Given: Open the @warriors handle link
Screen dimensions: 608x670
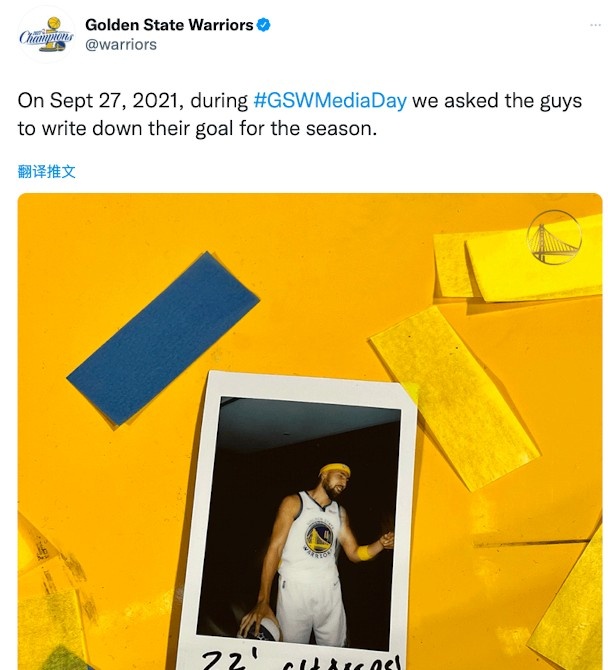Looking at the screenshot, I should point(121,44).
